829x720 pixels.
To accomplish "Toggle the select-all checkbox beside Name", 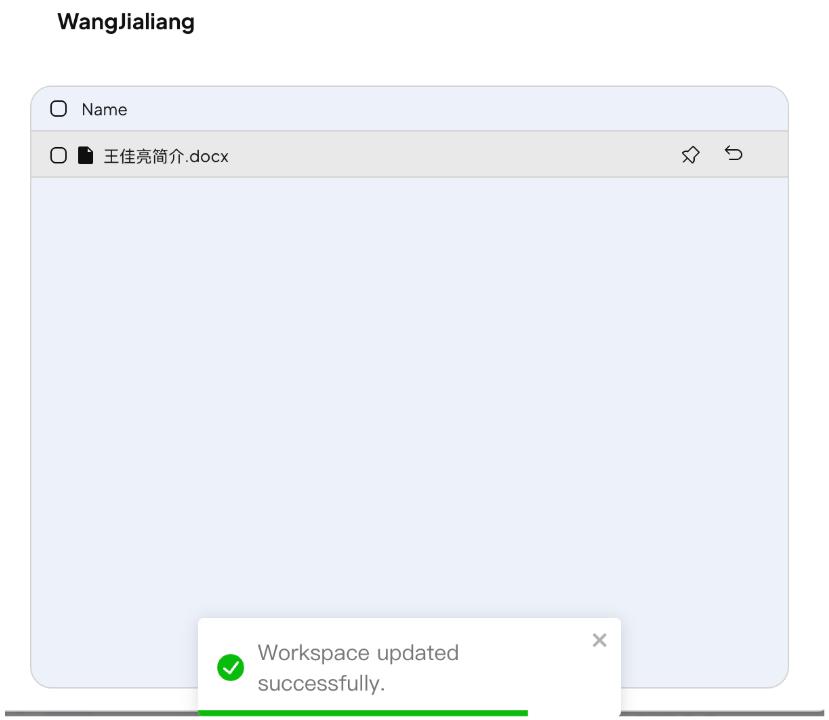I will tap(58, 109).
